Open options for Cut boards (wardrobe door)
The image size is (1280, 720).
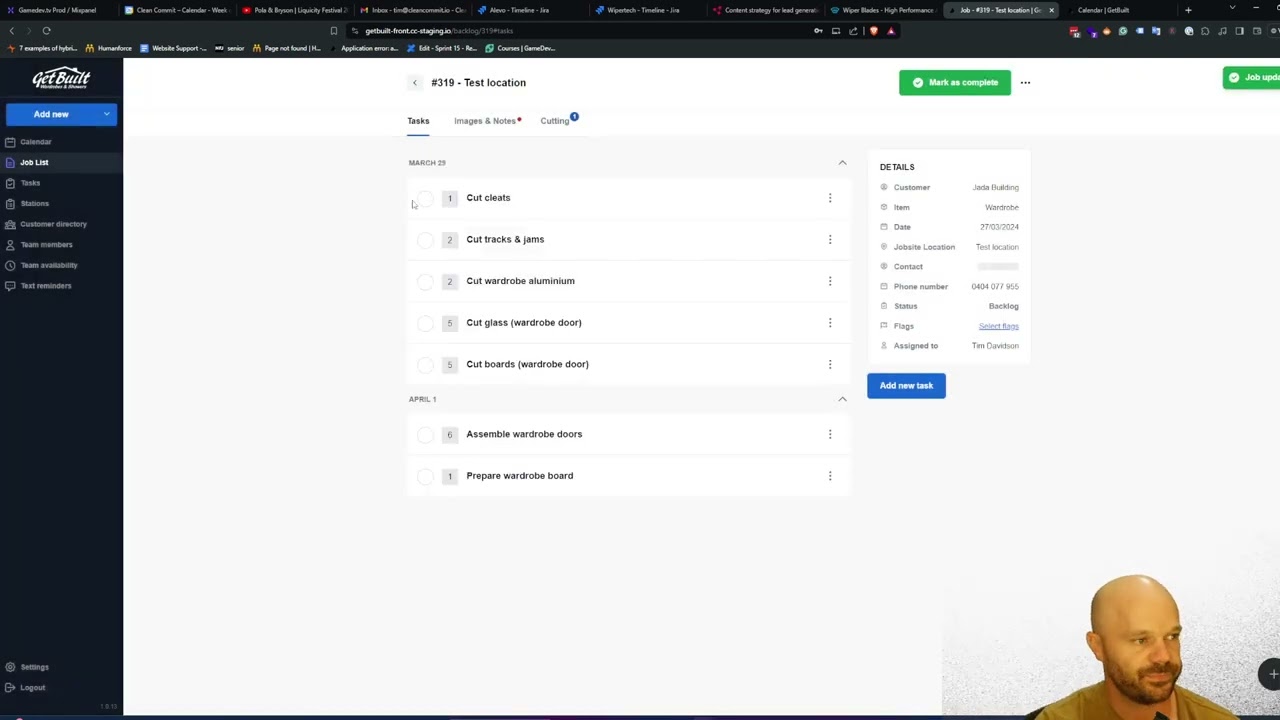(830, 364)
